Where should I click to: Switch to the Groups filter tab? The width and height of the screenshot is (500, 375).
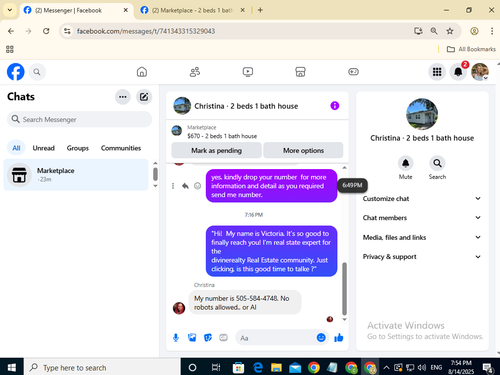coord(78,148)
